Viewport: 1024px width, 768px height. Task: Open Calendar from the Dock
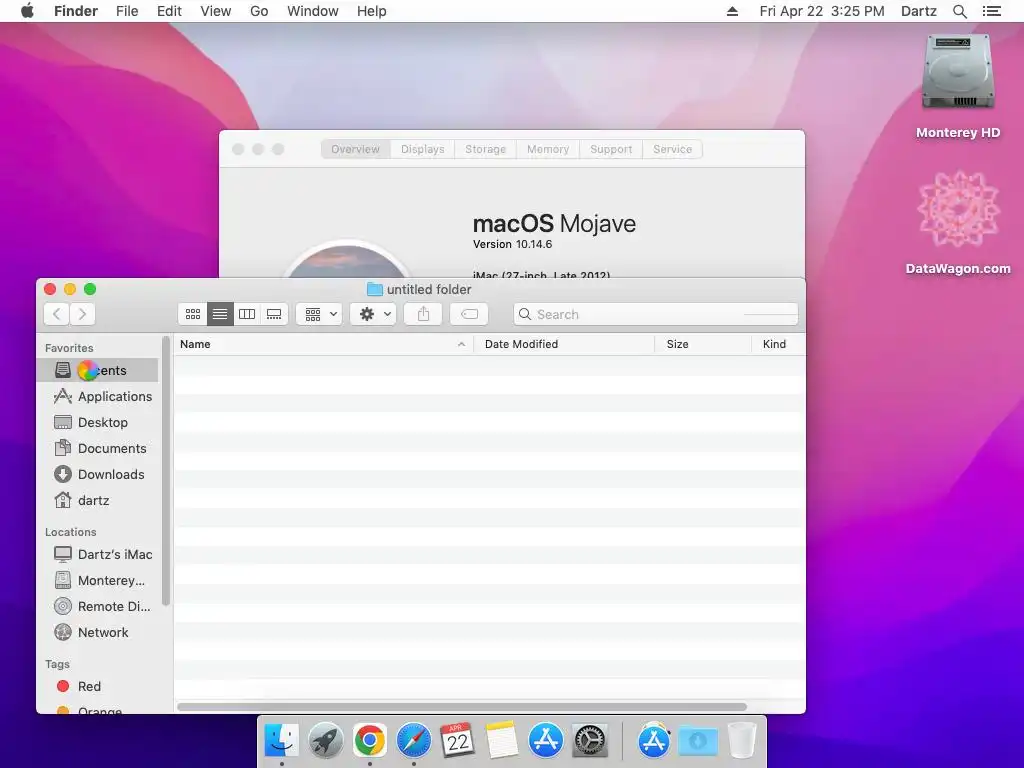click(457, 741)
